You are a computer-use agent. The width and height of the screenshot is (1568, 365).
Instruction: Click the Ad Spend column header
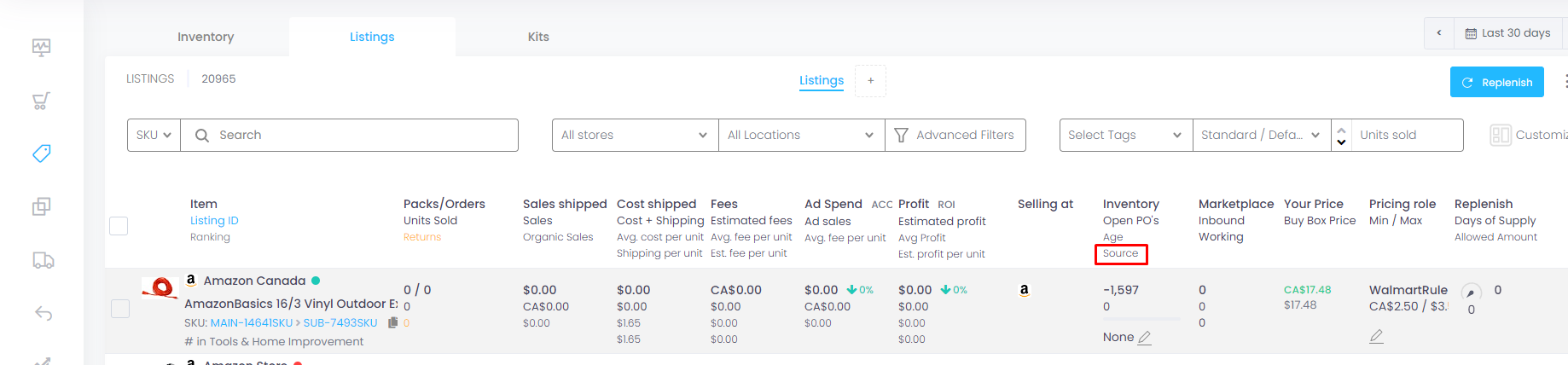[833, 204]
